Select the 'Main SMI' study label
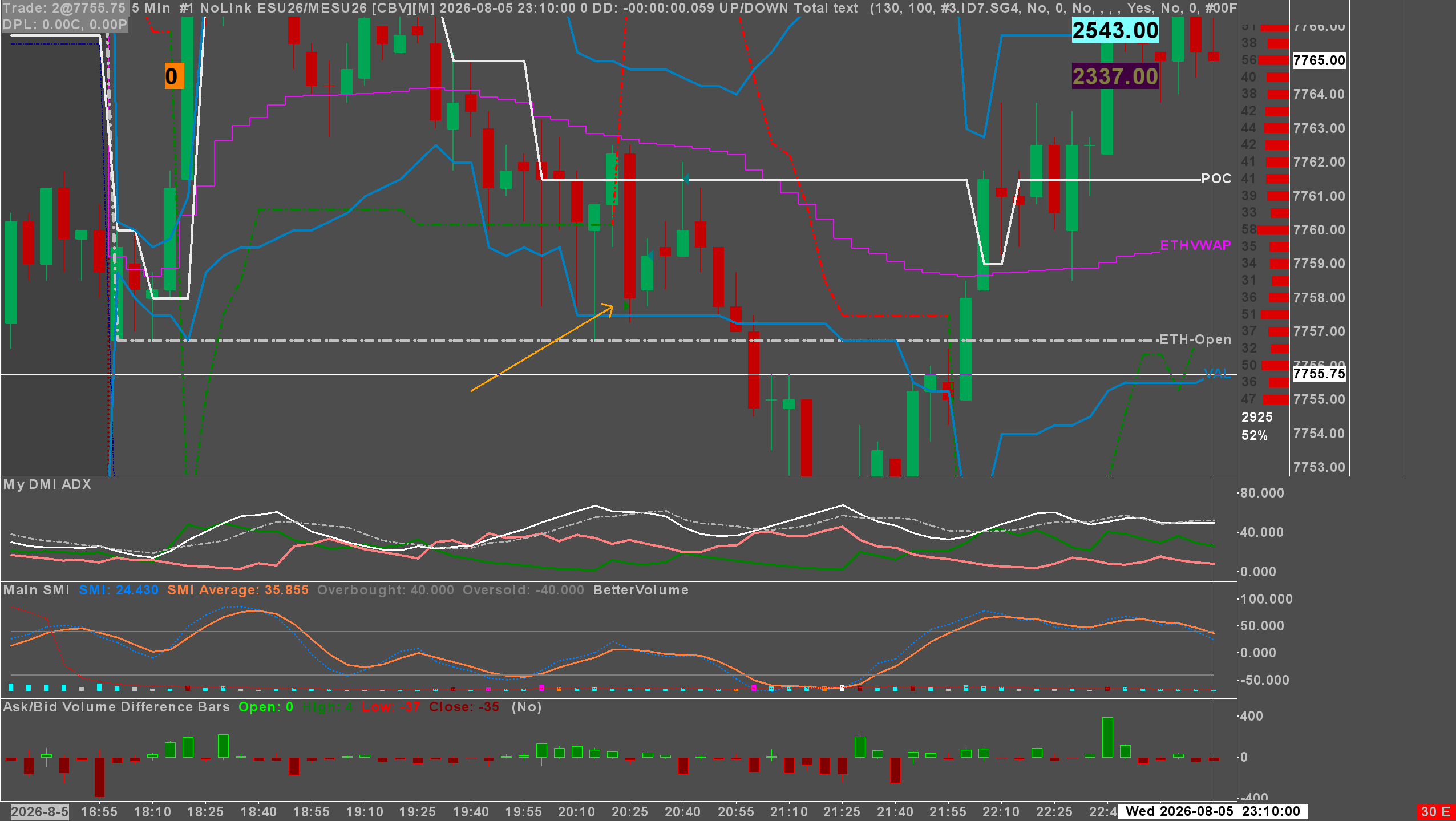The width and height of the screenshot is (1456, 821). 37,590
